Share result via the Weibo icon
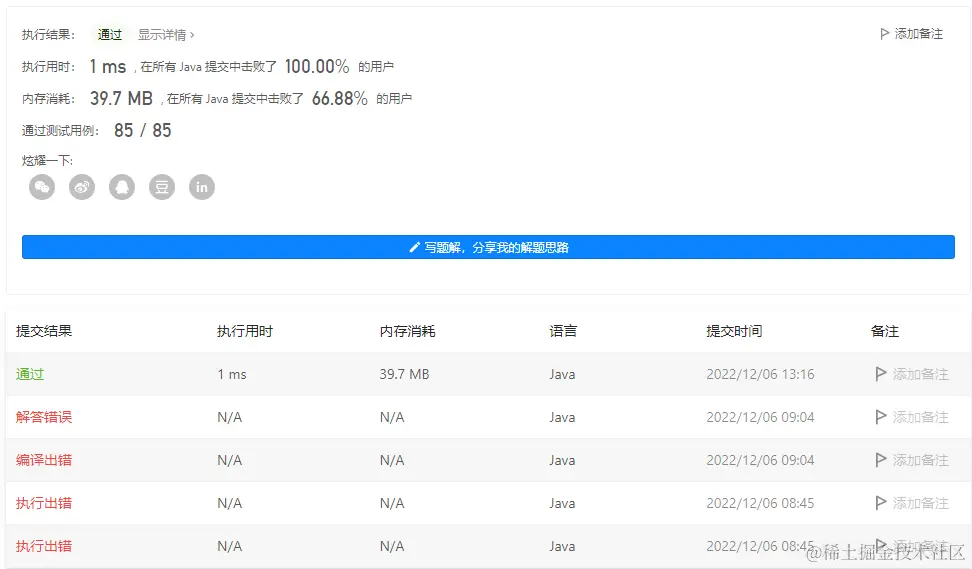 pos(82,187)
